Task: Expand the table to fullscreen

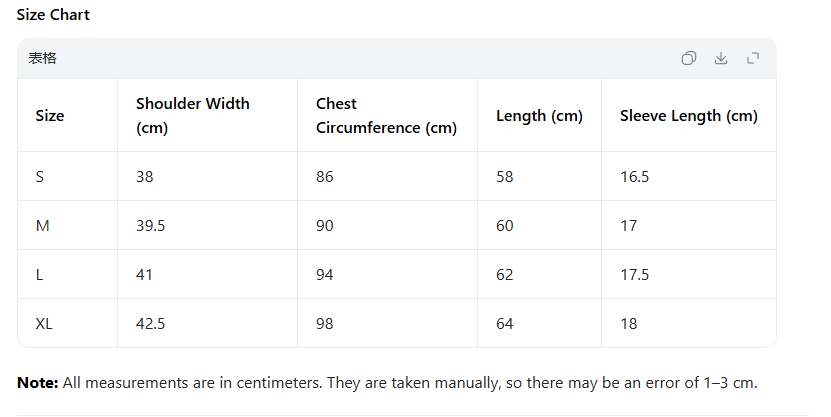Action: [753, 59]
